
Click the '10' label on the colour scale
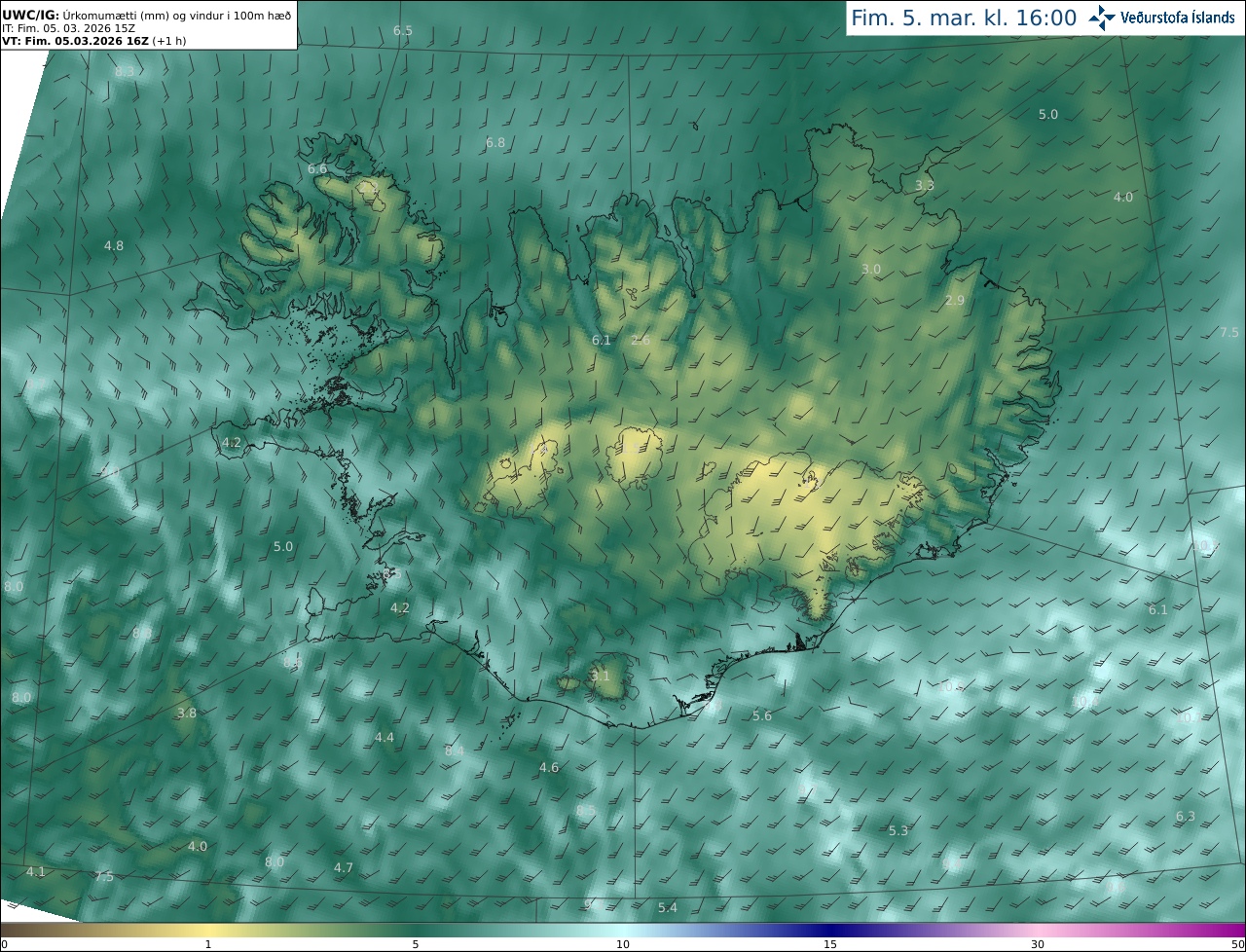[623, 944]
